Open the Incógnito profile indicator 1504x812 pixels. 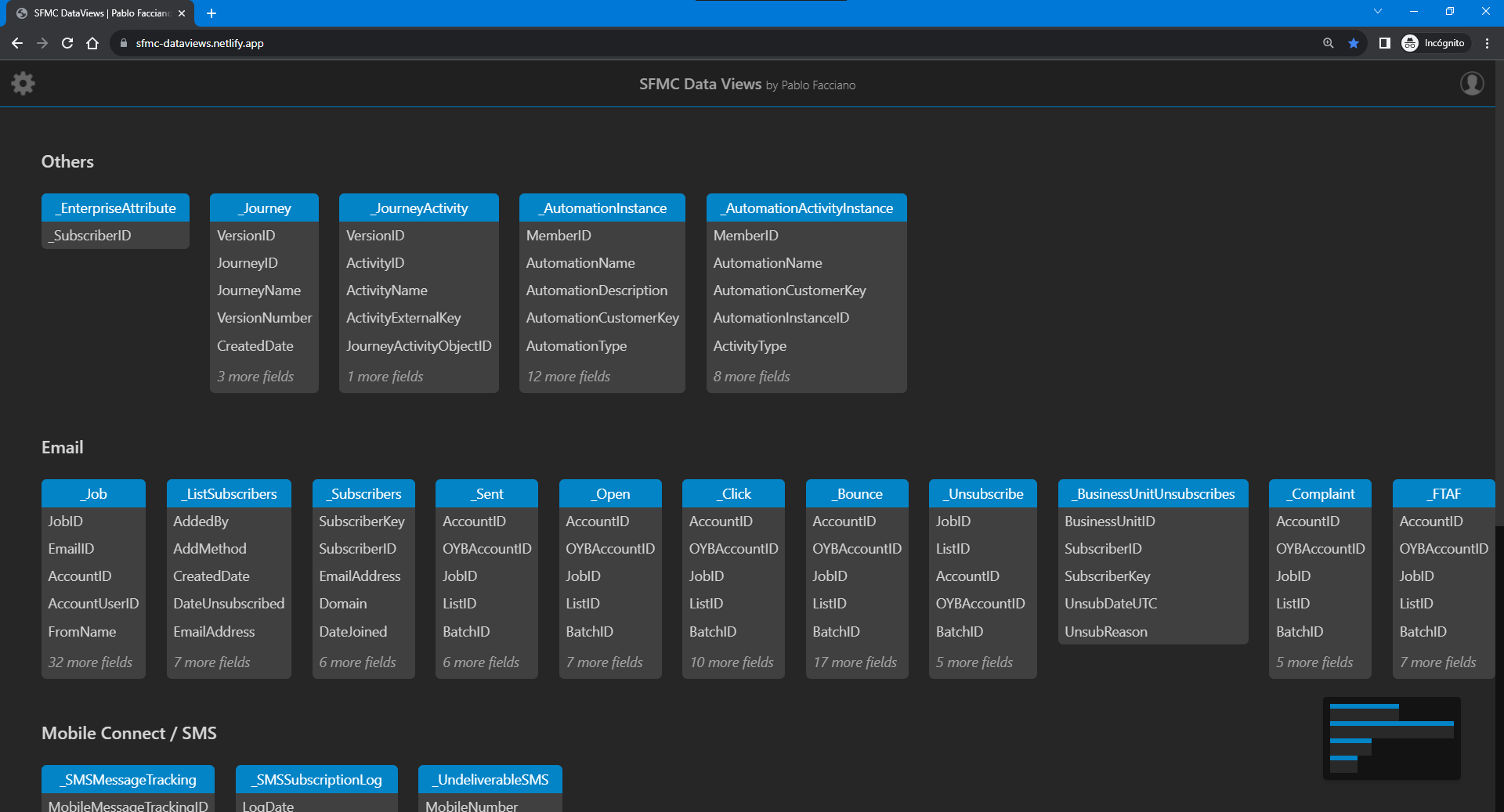point(1433,43)
